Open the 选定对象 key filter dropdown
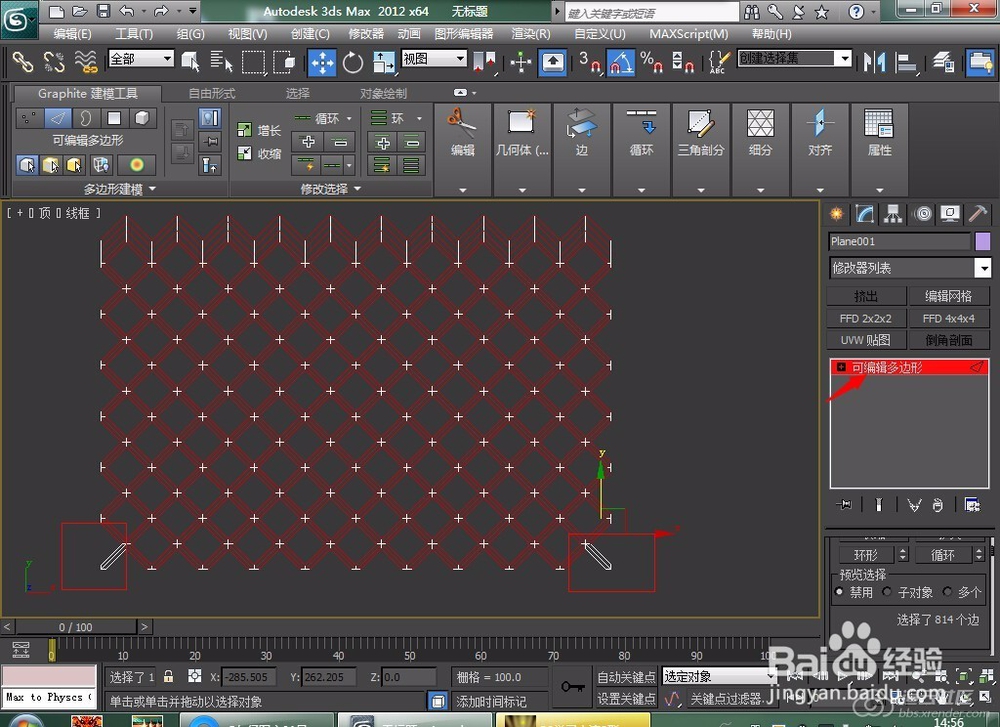1000x727 pixels. point(719,676)
